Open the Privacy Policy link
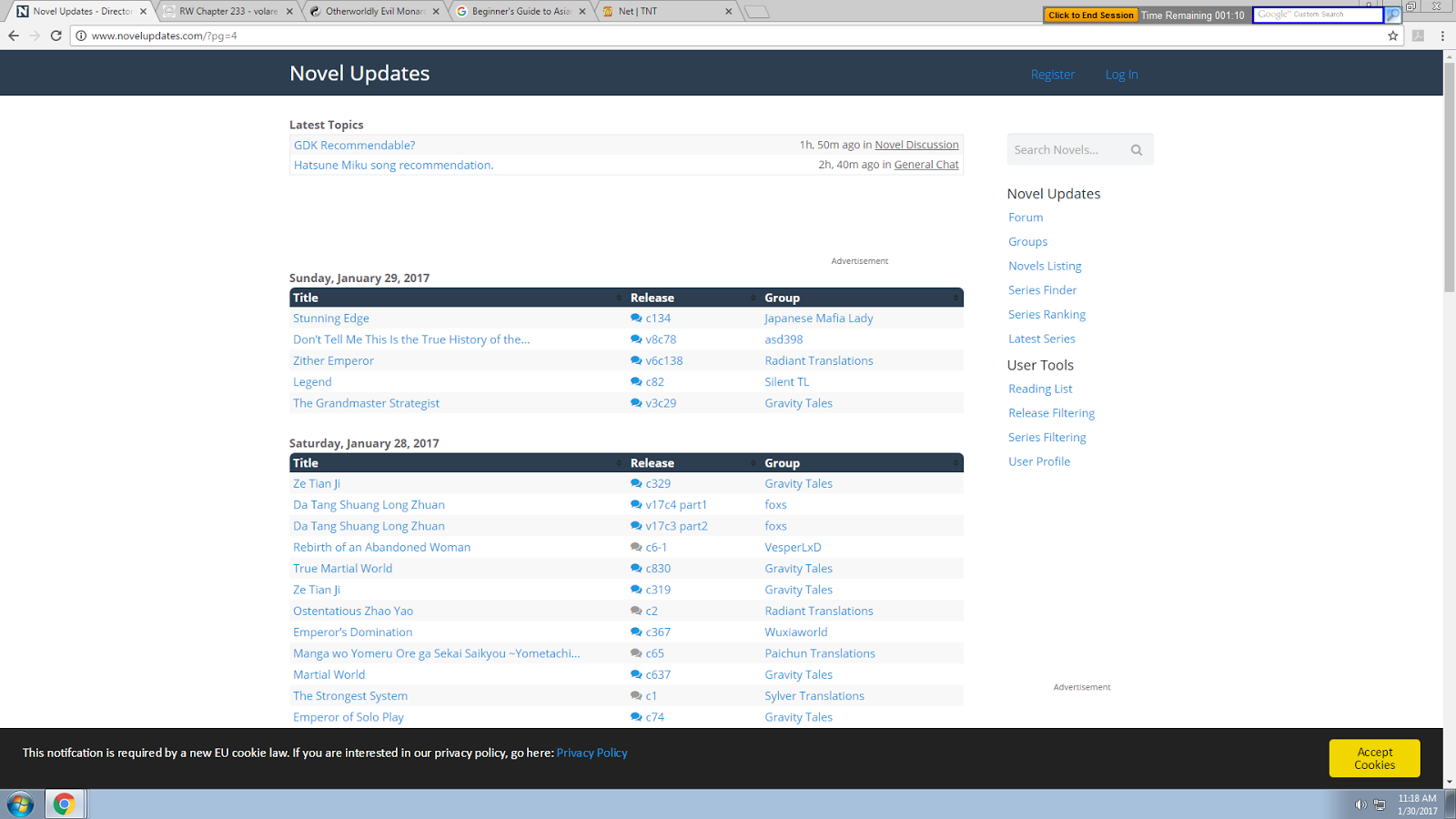Image resolution: width=1456 pixels, height=819 pixels. [591, 753]
